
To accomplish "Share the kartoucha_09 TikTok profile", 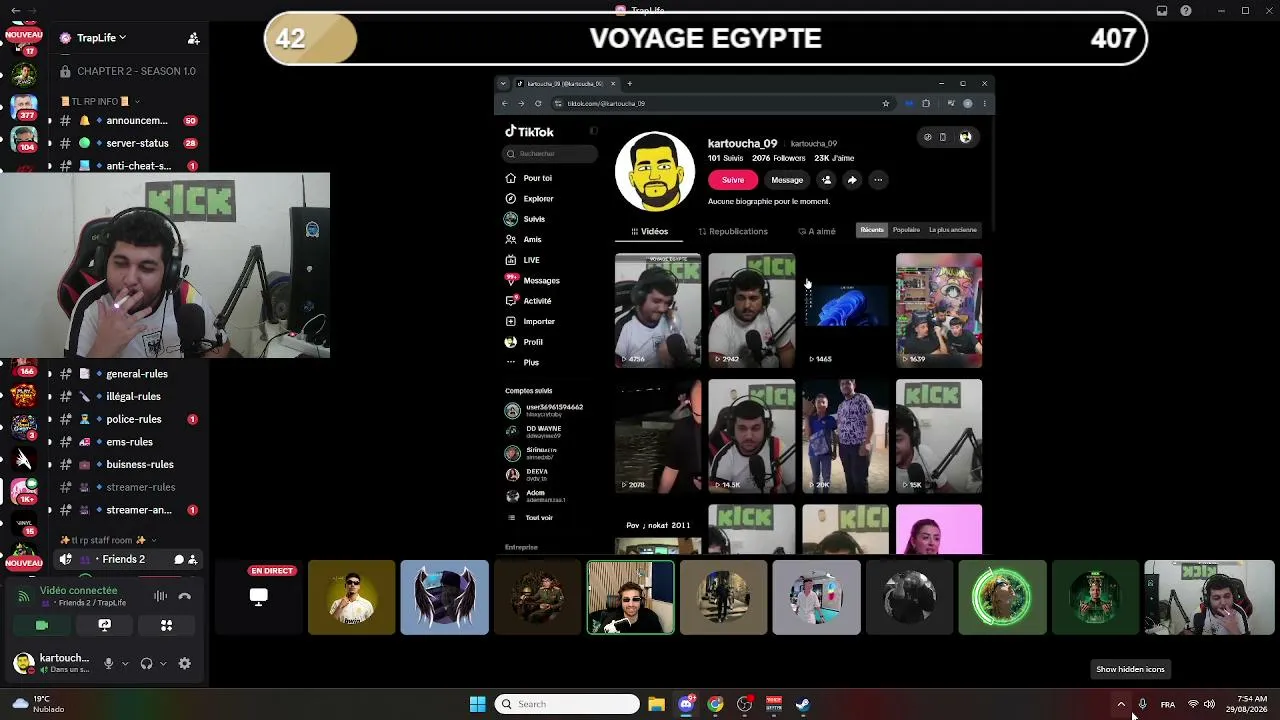I will tap(852, 180).
